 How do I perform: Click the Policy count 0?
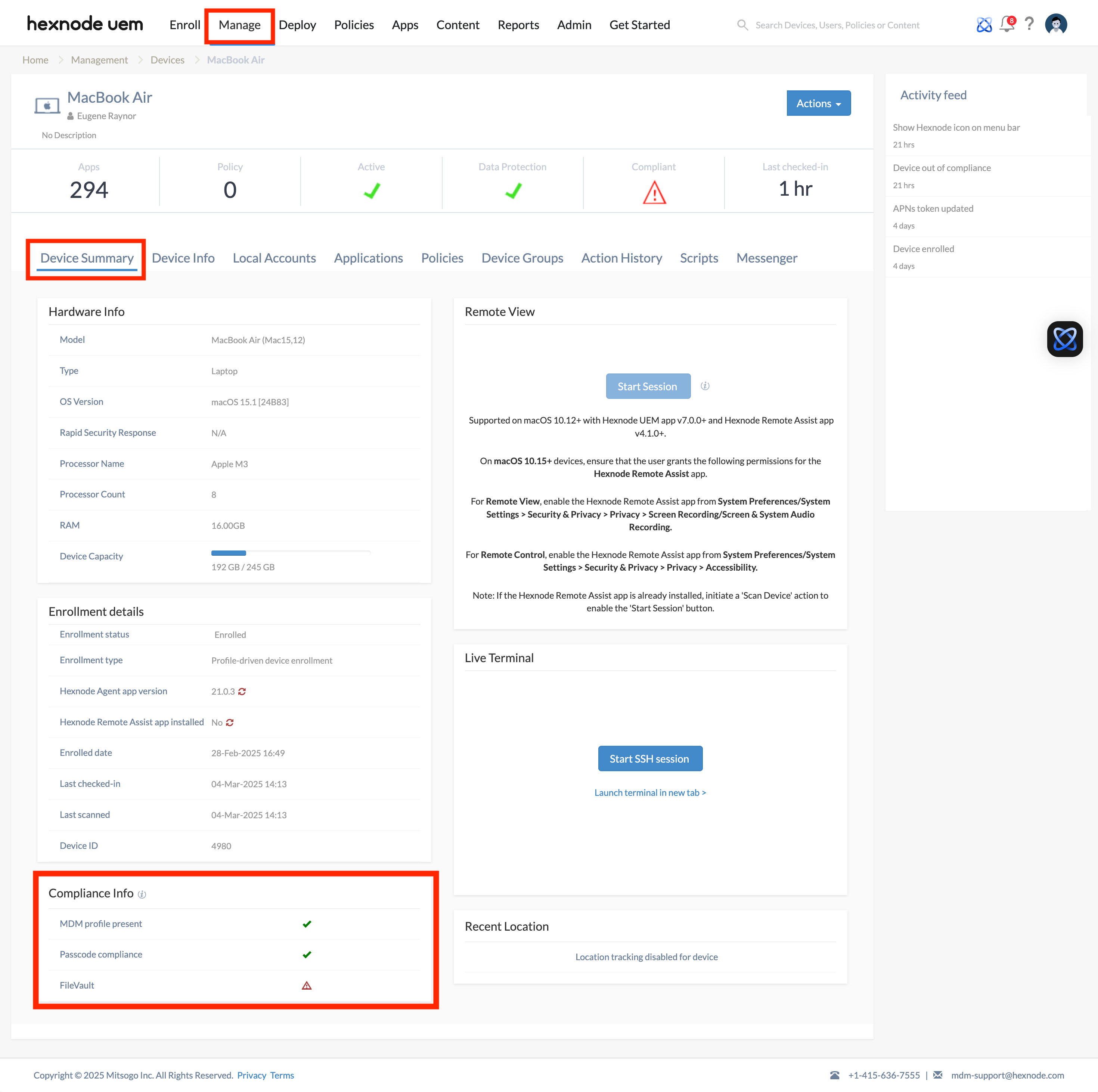click(230, 189)
